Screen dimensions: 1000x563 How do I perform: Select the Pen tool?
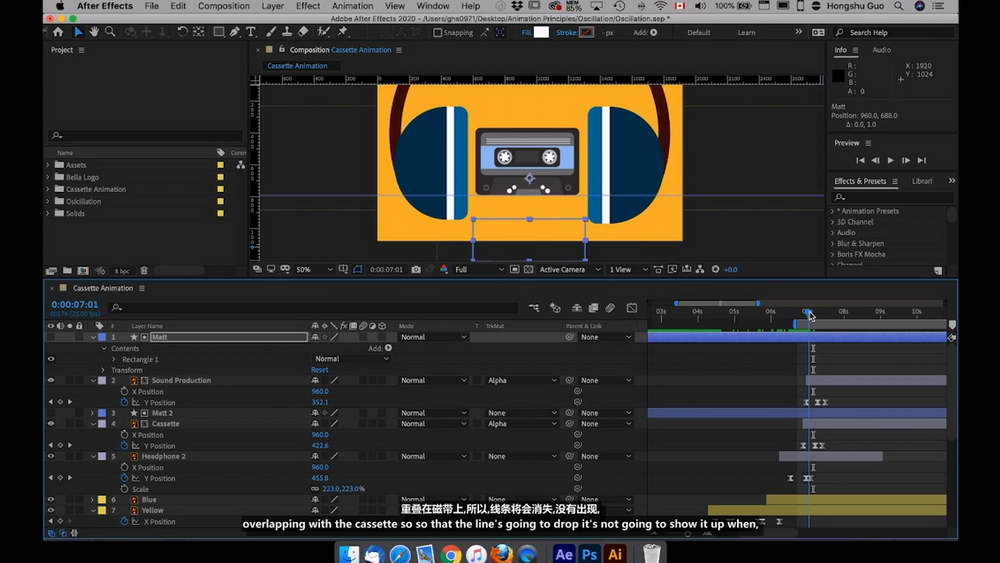[x=235, y=32]
